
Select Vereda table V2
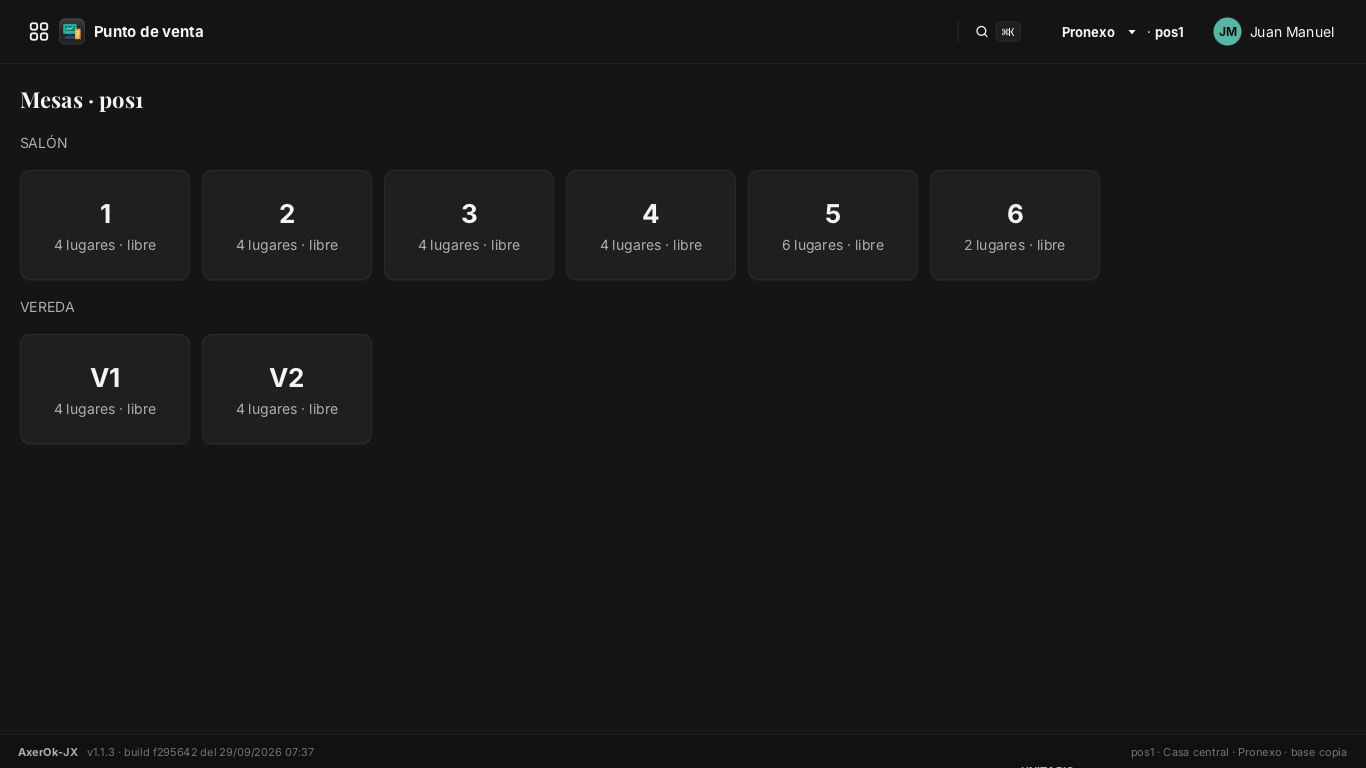click(x=287, y=389)
